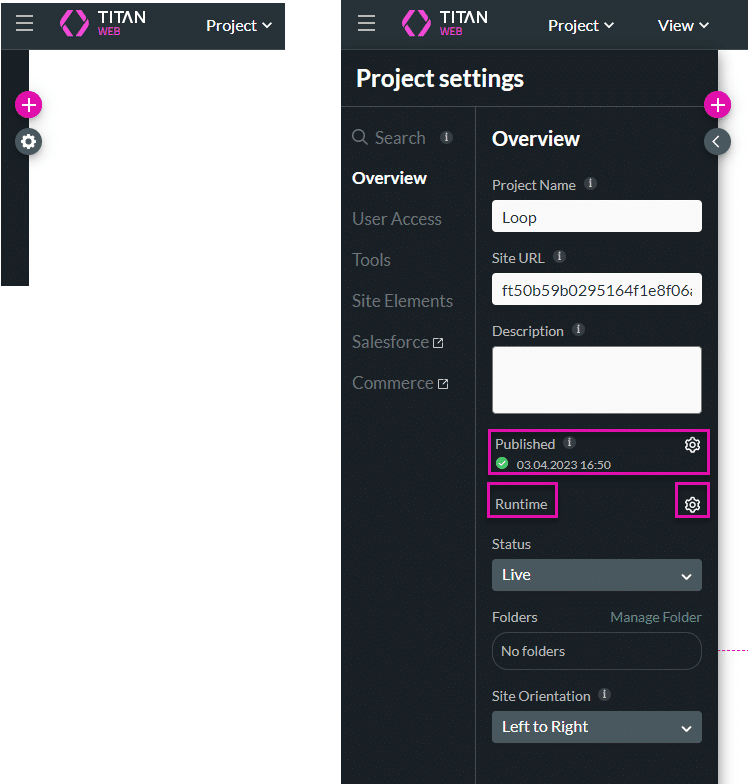
Task: Collapse the Project settings panel with the arrow
Action: tap(717, 142)
